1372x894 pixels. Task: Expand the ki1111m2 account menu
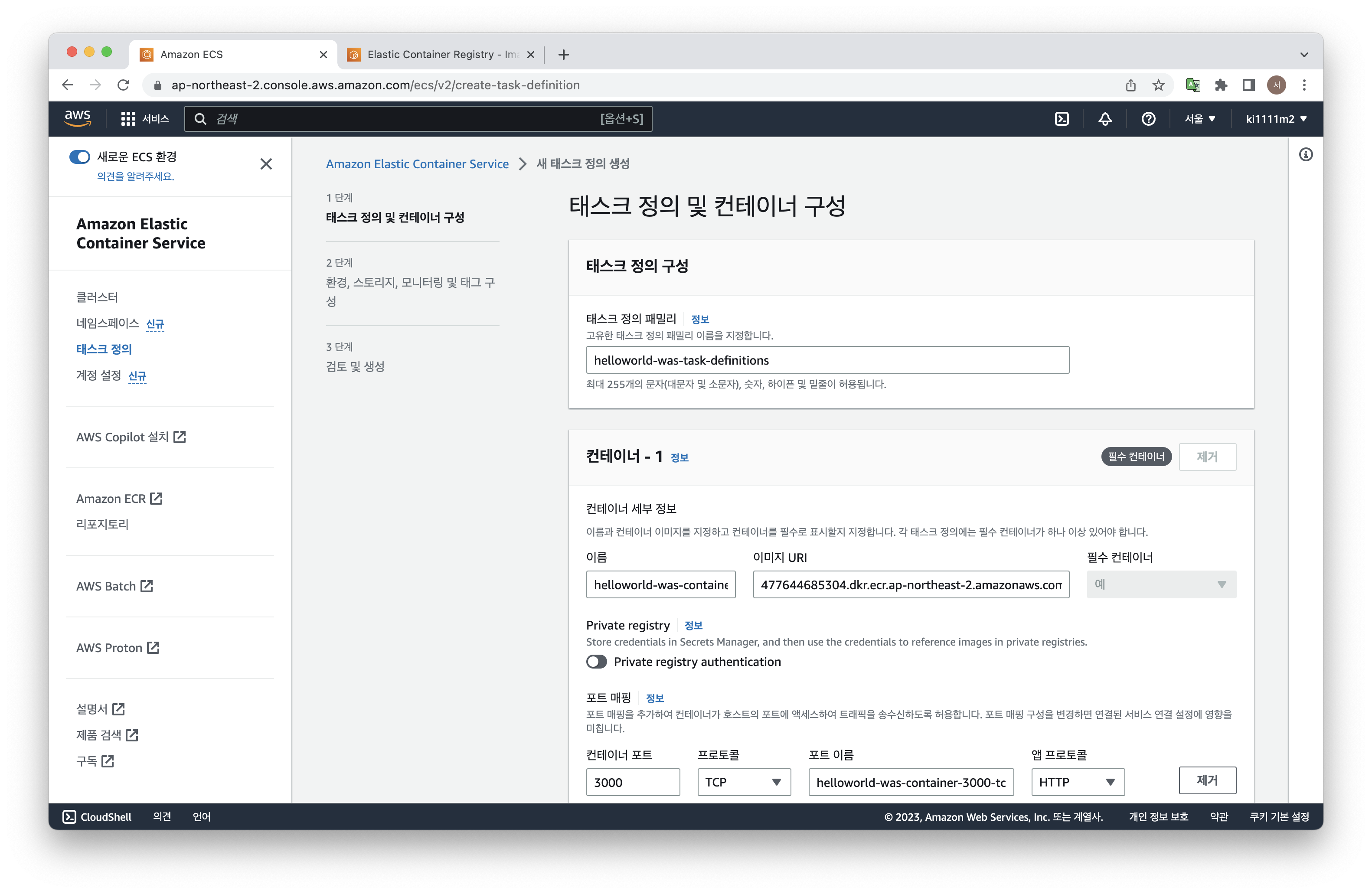point(1276,119)
